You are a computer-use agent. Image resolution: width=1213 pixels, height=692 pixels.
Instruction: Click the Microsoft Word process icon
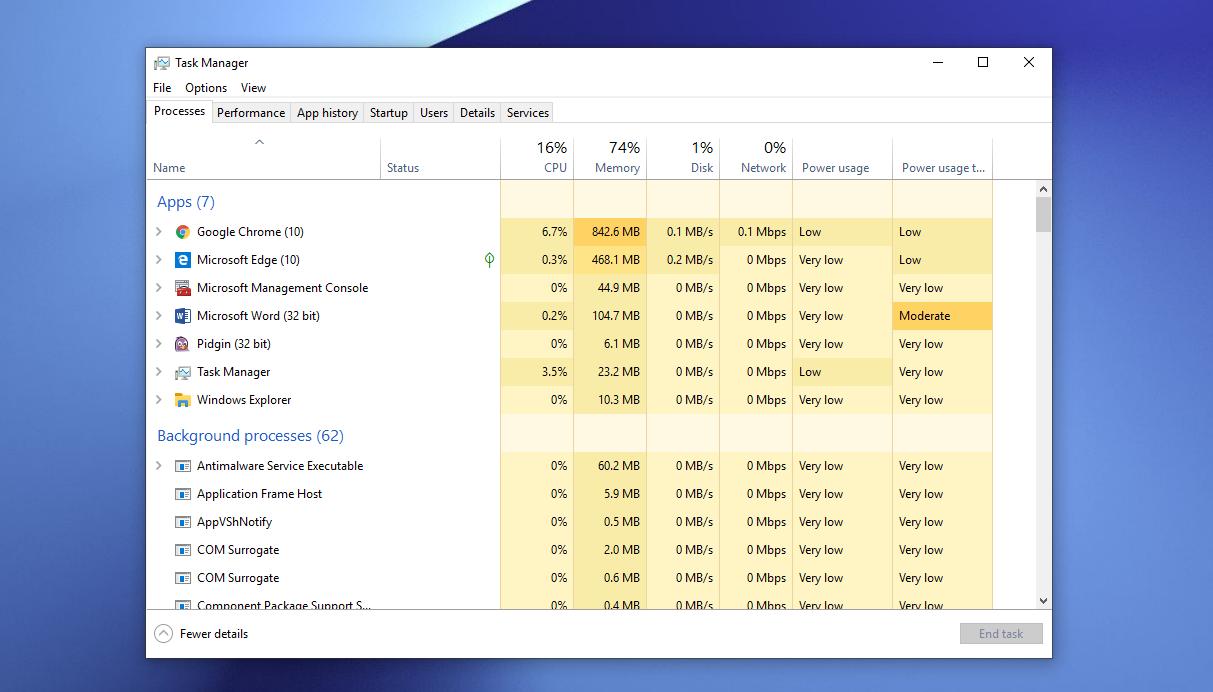point(183,316)
